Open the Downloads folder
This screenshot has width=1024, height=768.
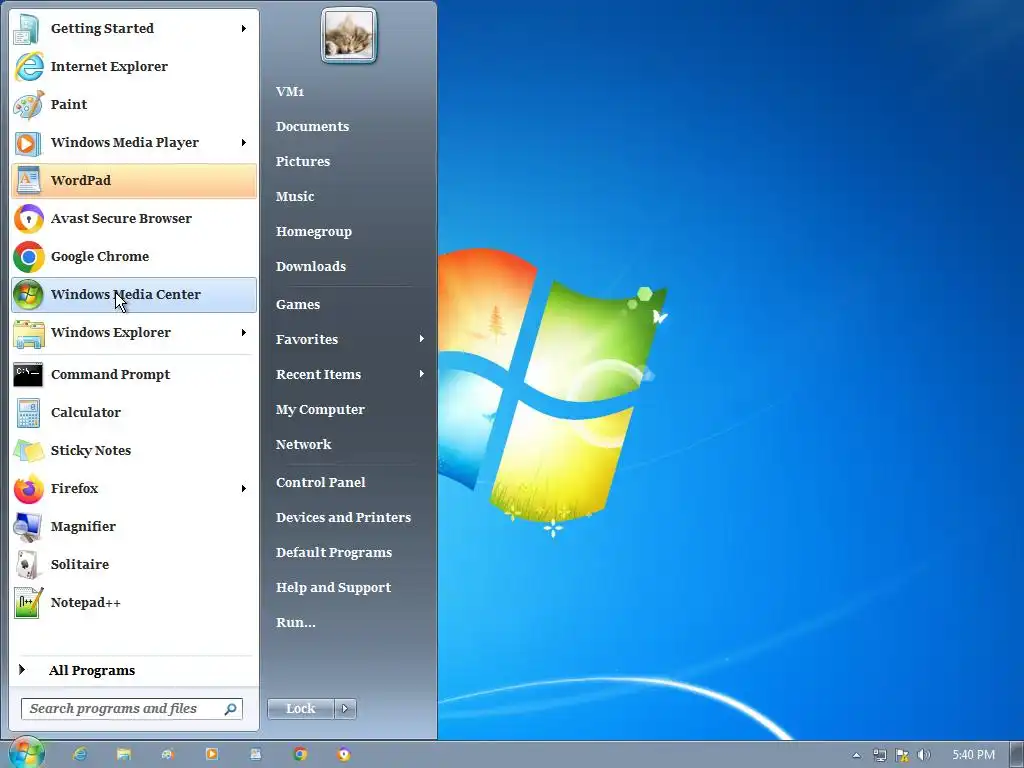click(x=311, y=266)
